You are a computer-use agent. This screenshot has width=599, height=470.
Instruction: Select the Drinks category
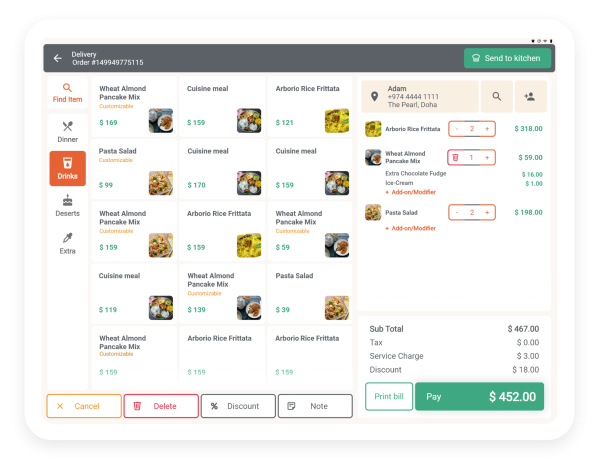point(68,169)
